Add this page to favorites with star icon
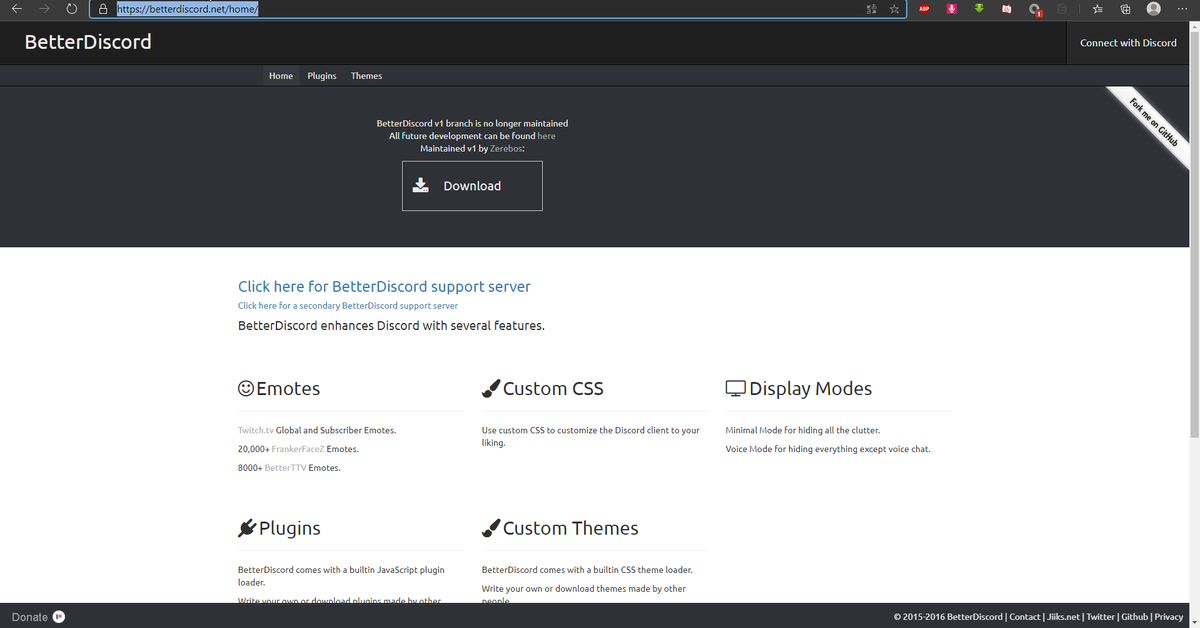Screen dimensions: 1200x628 tap(894, 9)
